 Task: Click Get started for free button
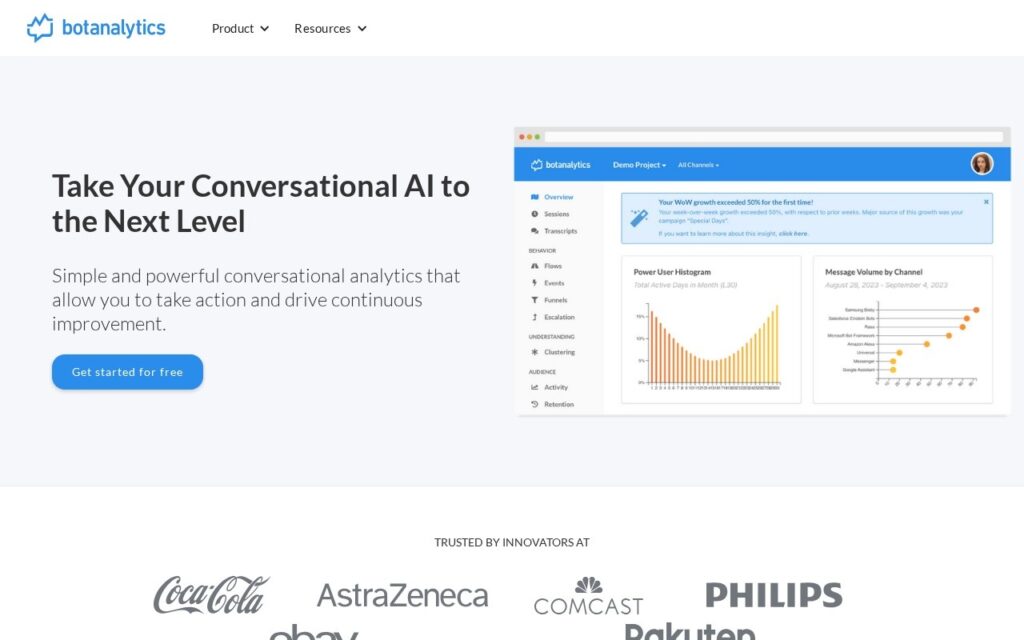tap(127, 372)
